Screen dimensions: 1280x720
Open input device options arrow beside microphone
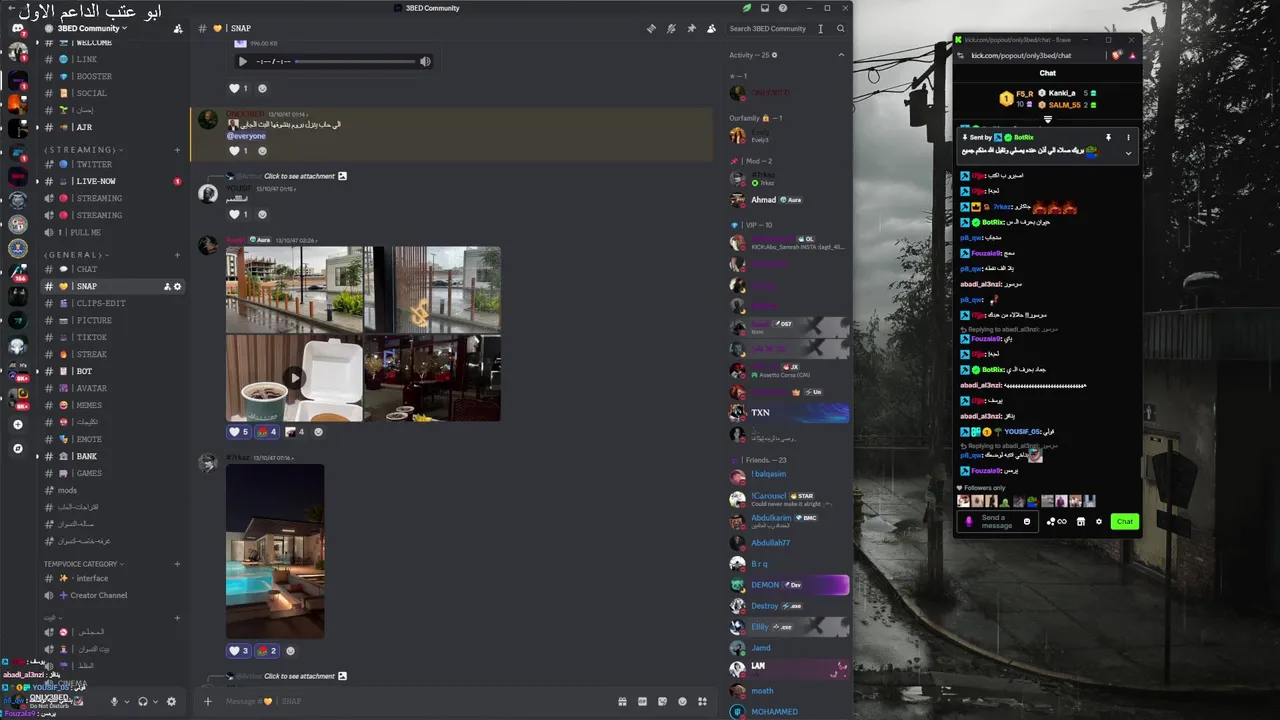pos(126,702)
